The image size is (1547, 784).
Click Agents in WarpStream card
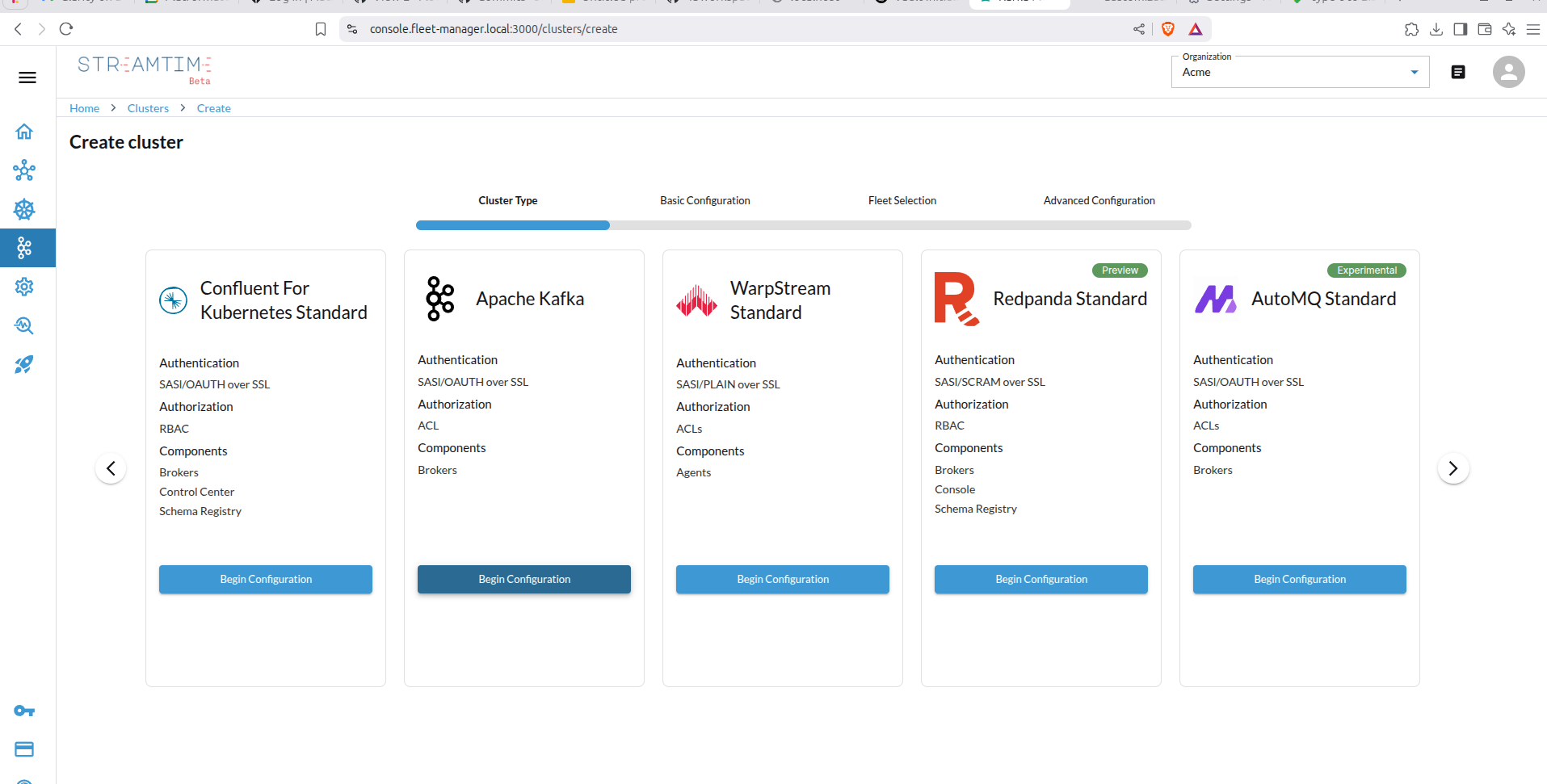693,472
